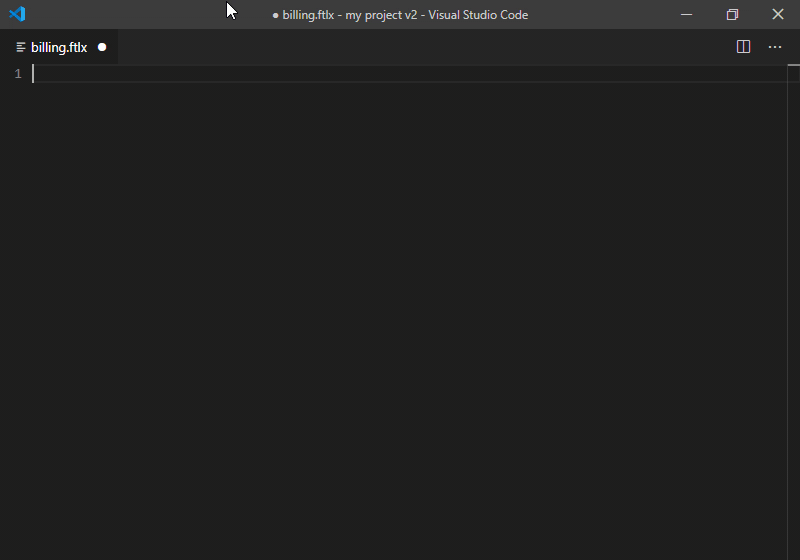Split the editor to the right
This screenshot has width=800, height=560.
(x=743, y=47)
